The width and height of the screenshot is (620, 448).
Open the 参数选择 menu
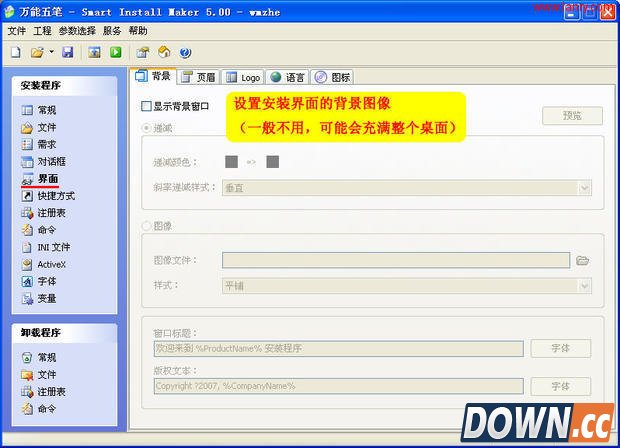point(77,31)
